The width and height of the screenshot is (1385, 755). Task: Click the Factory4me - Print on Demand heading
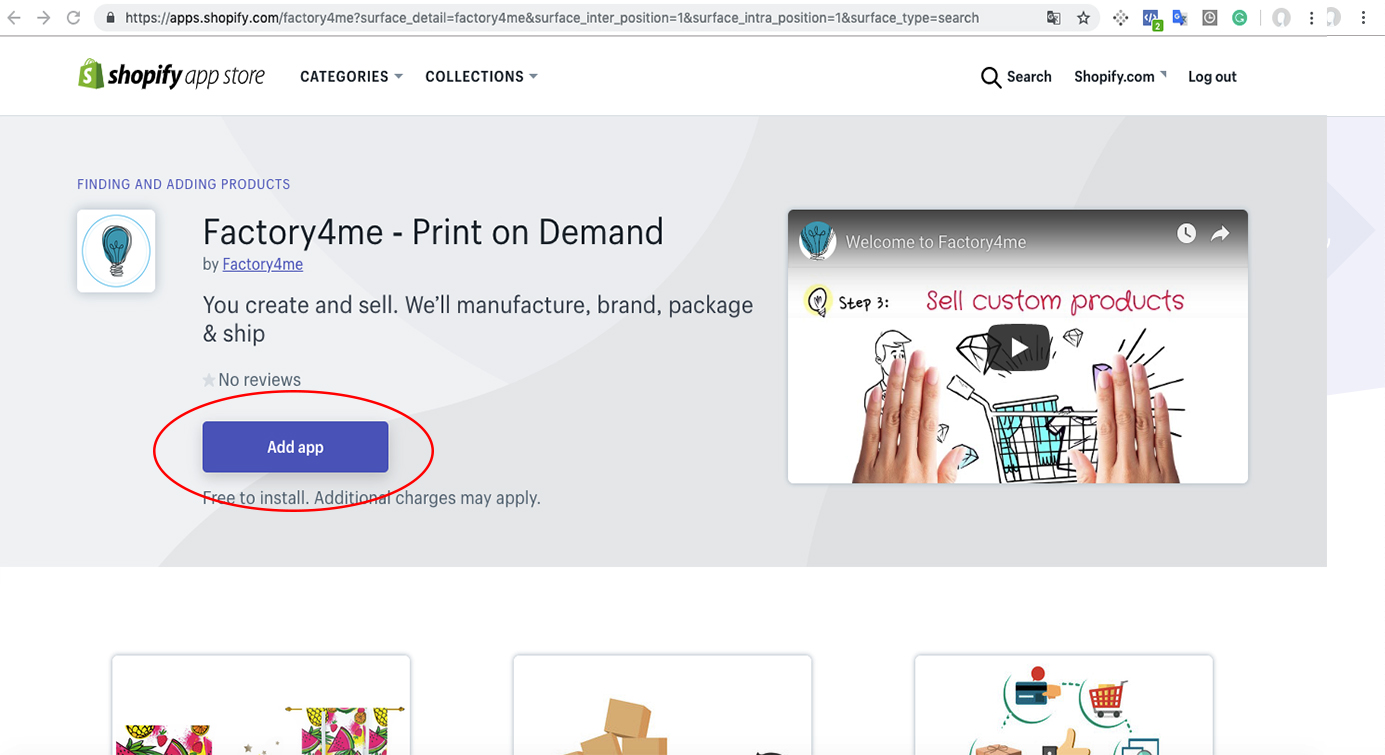click(x=433, y=232)
